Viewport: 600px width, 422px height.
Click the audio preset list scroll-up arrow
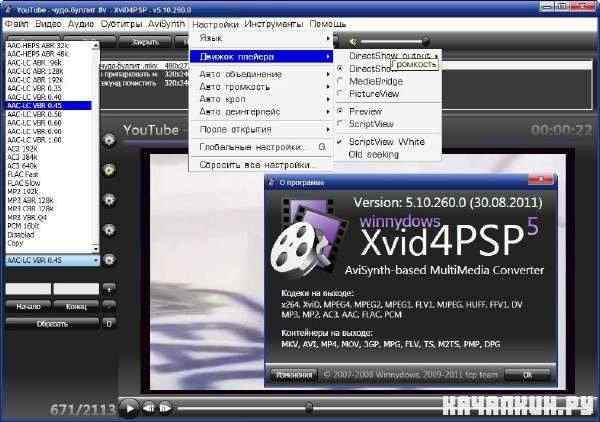(x=96, y=45)
